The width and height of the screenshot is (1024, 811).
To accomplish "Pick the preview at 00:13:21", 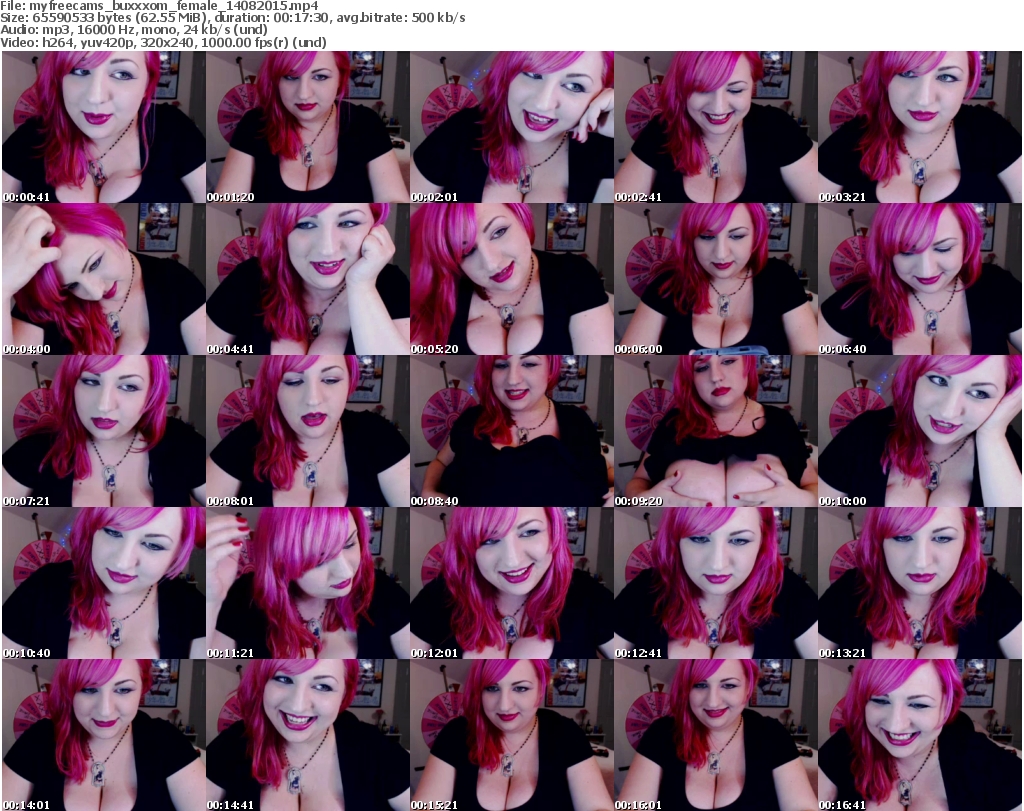I will click(920, 584).
